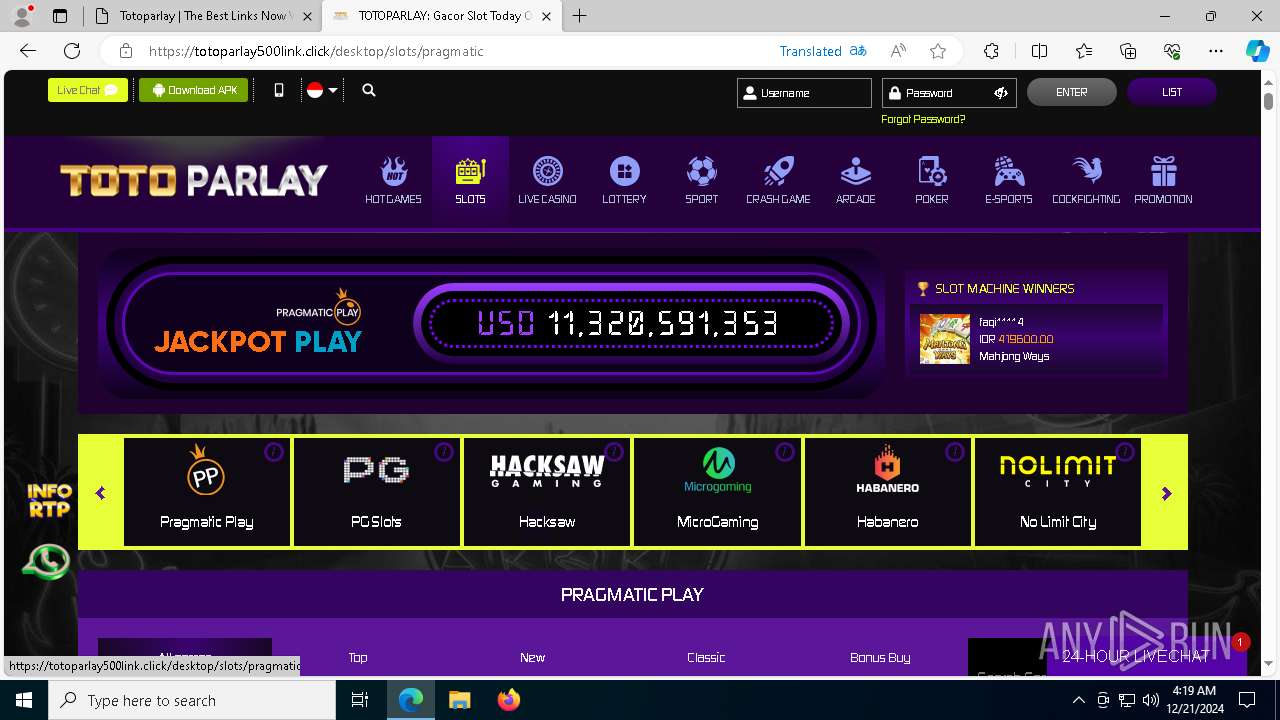Open the Hot Games category
Image resolution: width=1280 pixels, height=720 pixels.
tap(393, 181)
